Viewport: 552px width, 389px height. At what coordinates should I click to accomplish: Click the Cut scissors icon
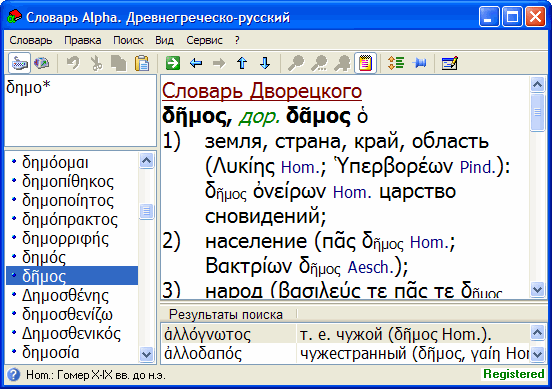pos(96,63)
